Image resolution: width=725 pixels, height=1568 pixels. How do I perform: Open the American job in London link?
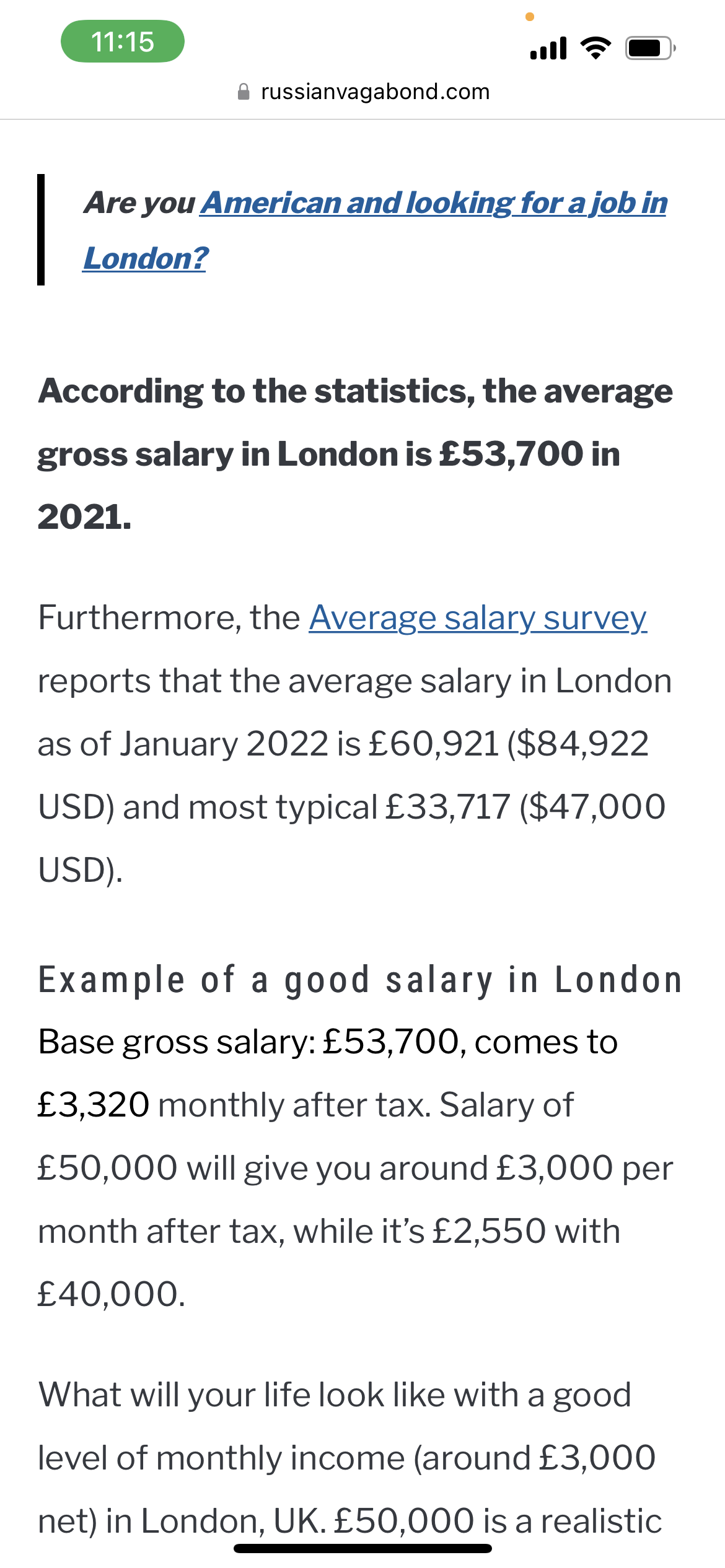(x=434, y=203)
